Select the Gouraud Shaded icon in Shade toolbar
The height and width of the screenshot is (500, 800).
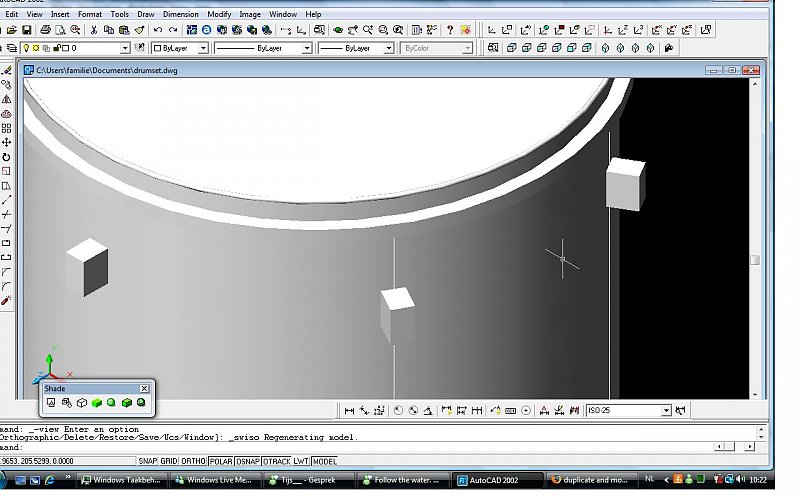(111, 403)
